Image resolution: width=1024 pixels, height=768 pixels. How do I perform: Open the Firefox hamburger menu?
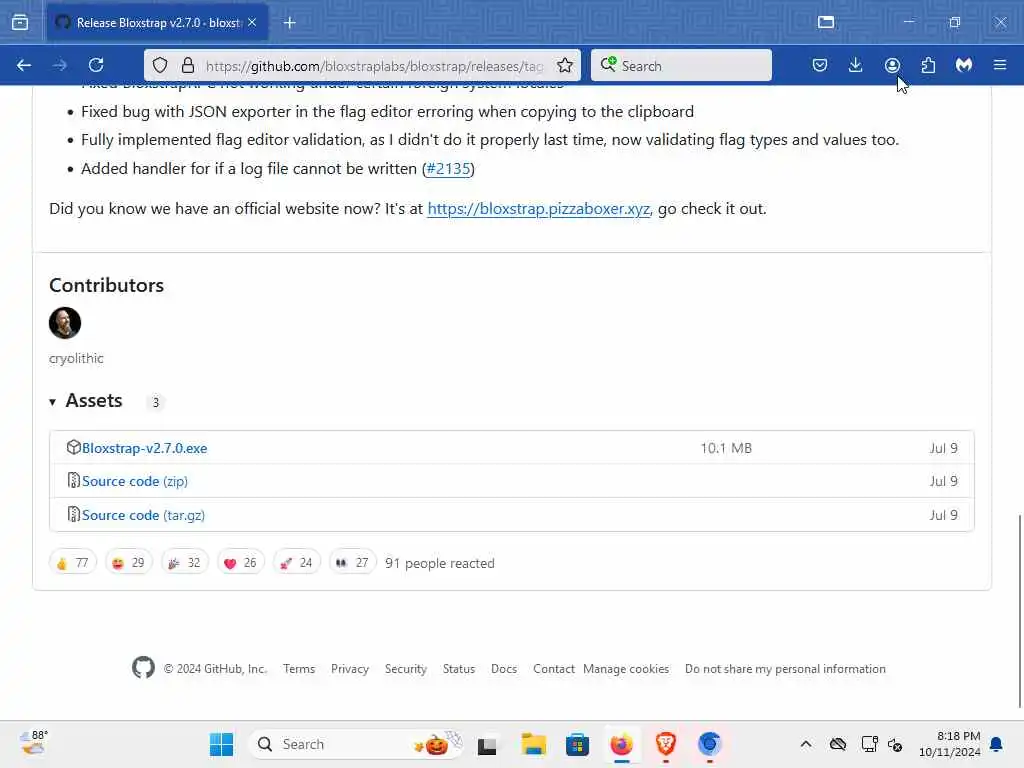click(1000, 65)
